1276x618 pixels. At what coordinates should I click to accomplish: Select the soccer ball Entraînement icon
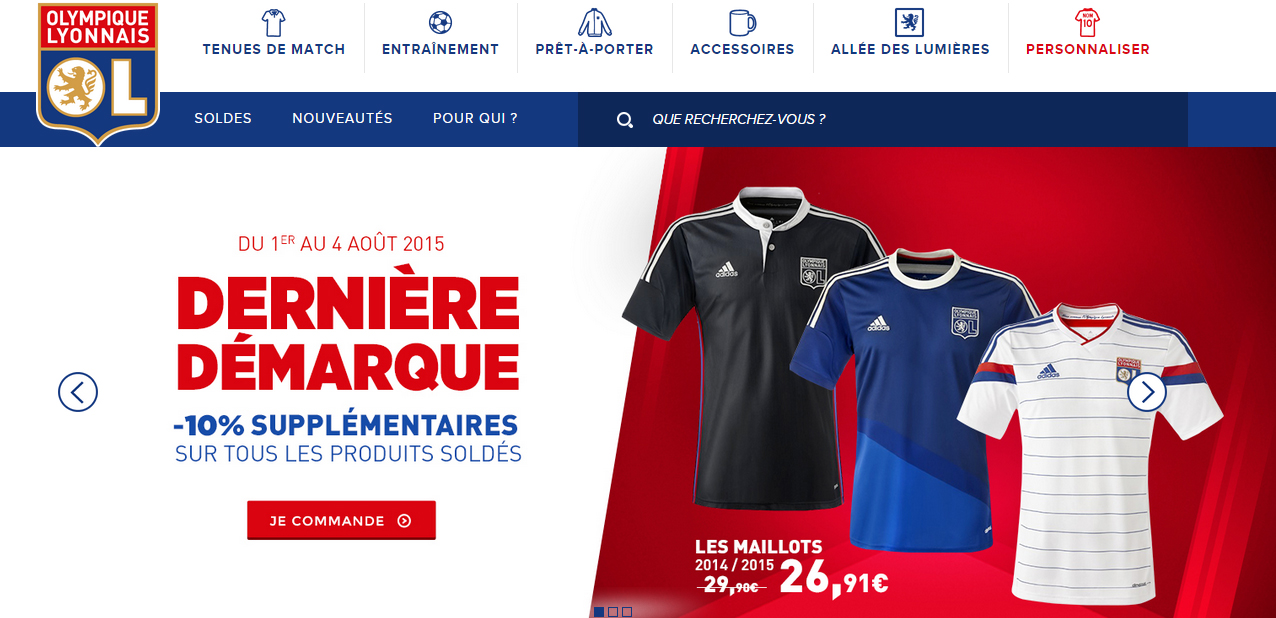[x=440, y=22]
